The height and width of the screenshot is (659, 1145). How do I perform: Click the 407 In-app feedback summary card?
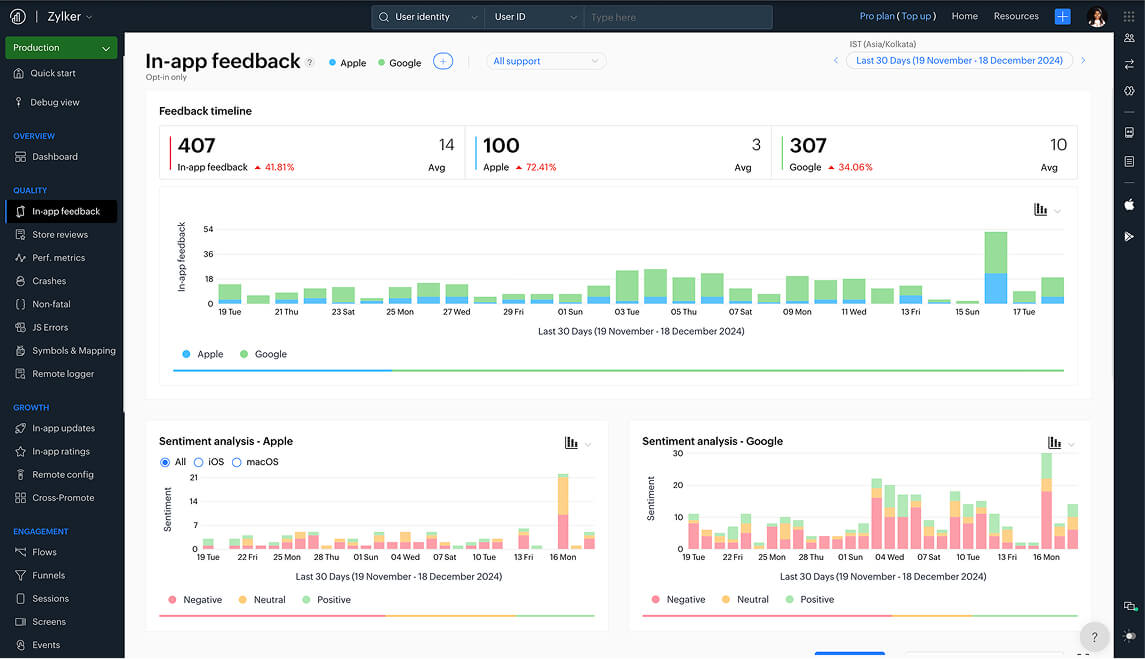tap(313, 152)
